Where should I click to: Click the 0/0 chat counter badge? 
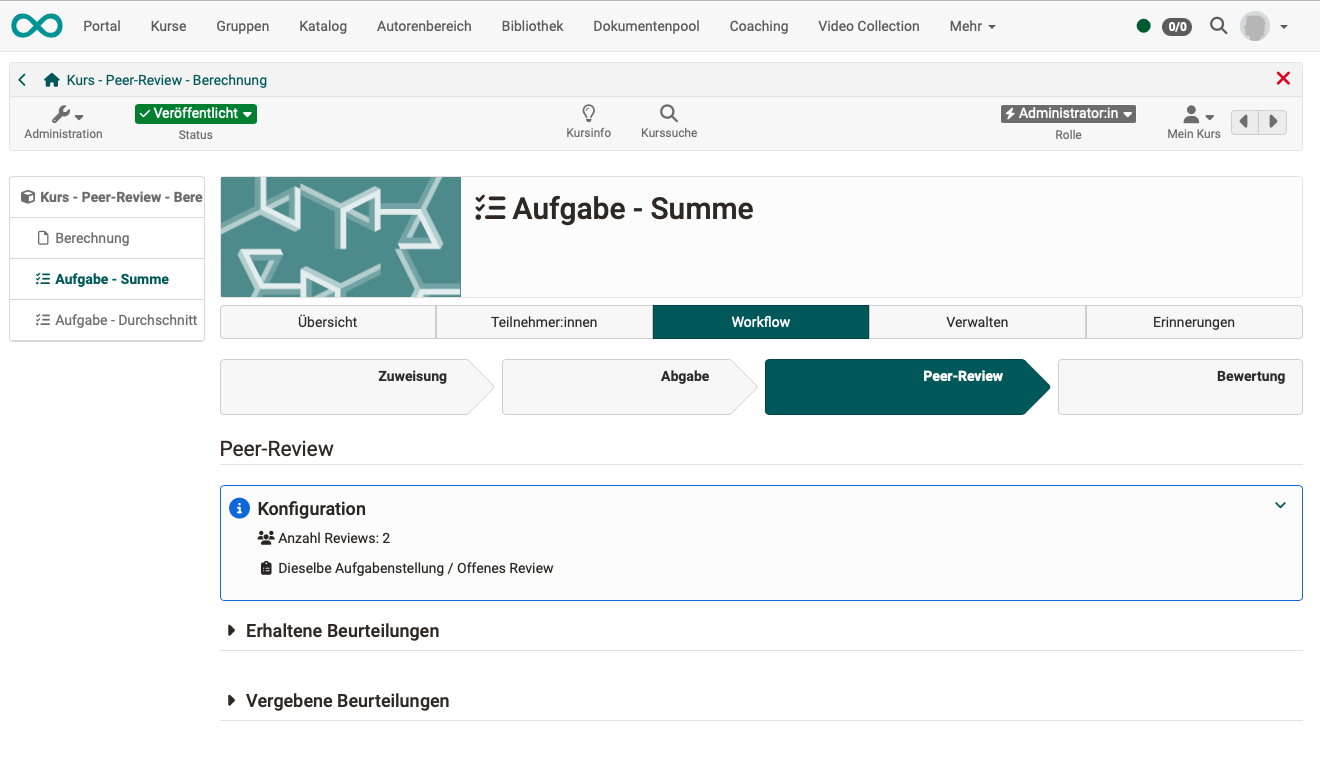pyautogui.click(x=1176, y=27)
